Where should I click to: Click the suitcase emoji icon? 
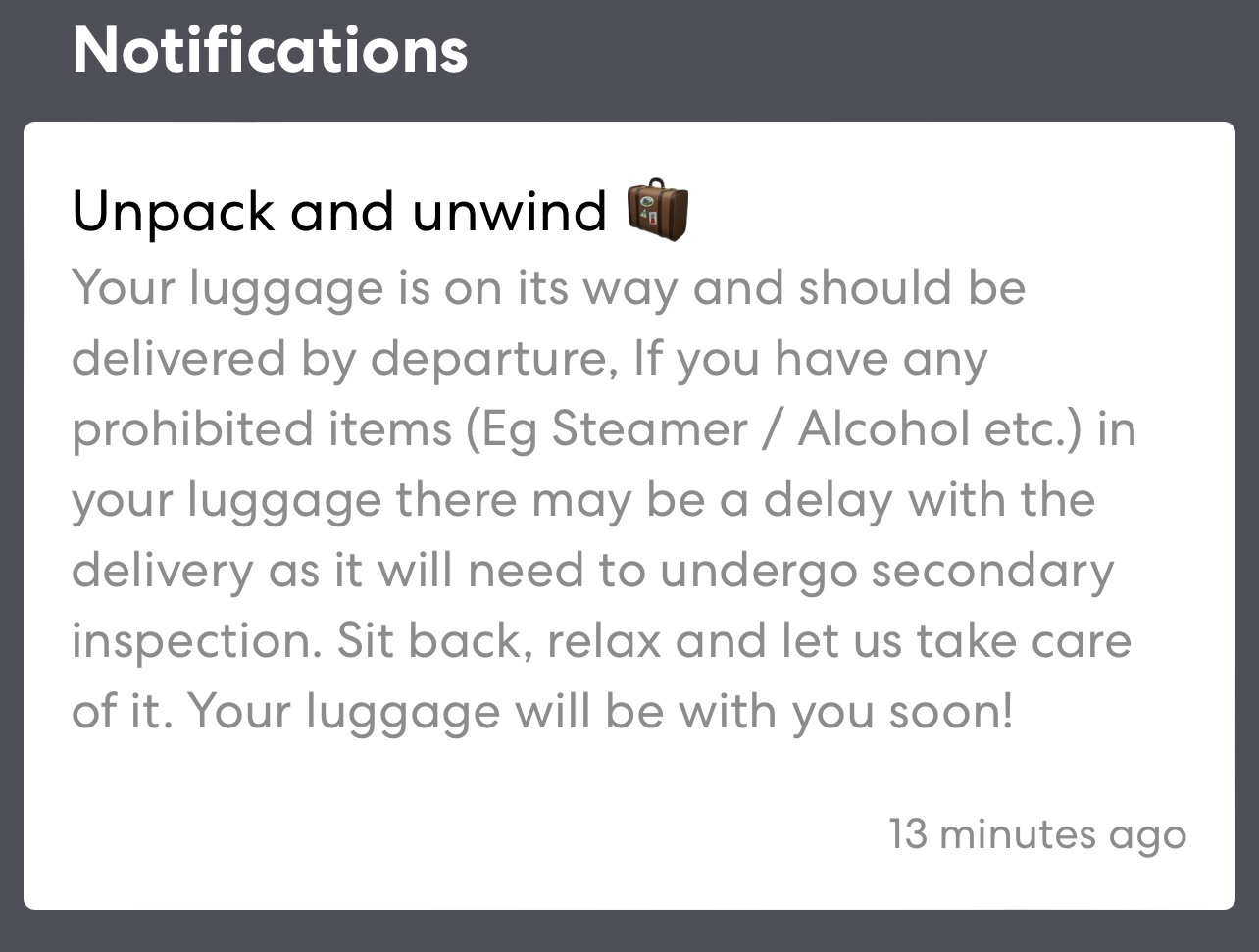pos(658,210)
